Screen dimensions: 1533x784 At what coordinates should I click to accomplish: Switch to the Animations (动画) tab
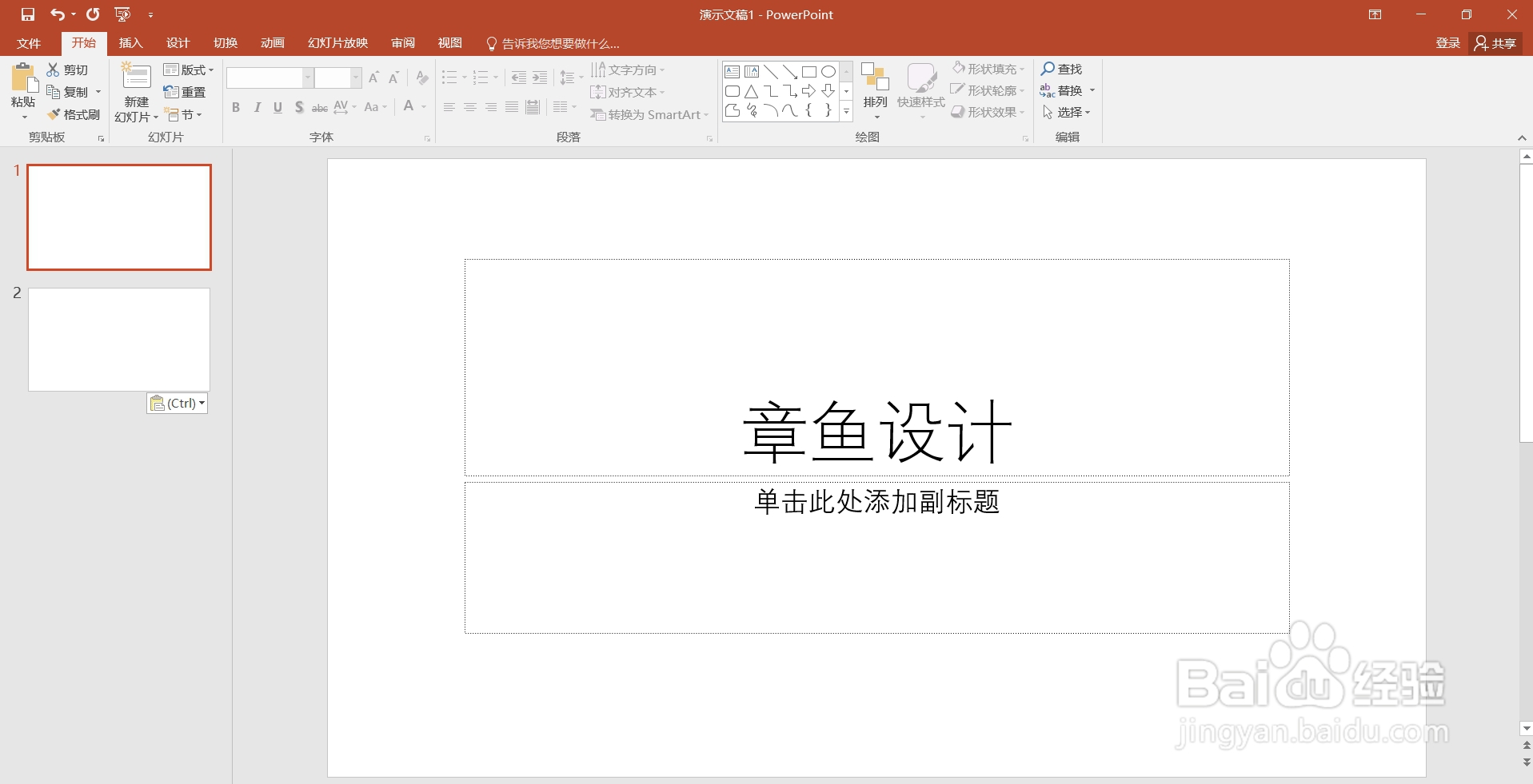[x=273, y=43]
